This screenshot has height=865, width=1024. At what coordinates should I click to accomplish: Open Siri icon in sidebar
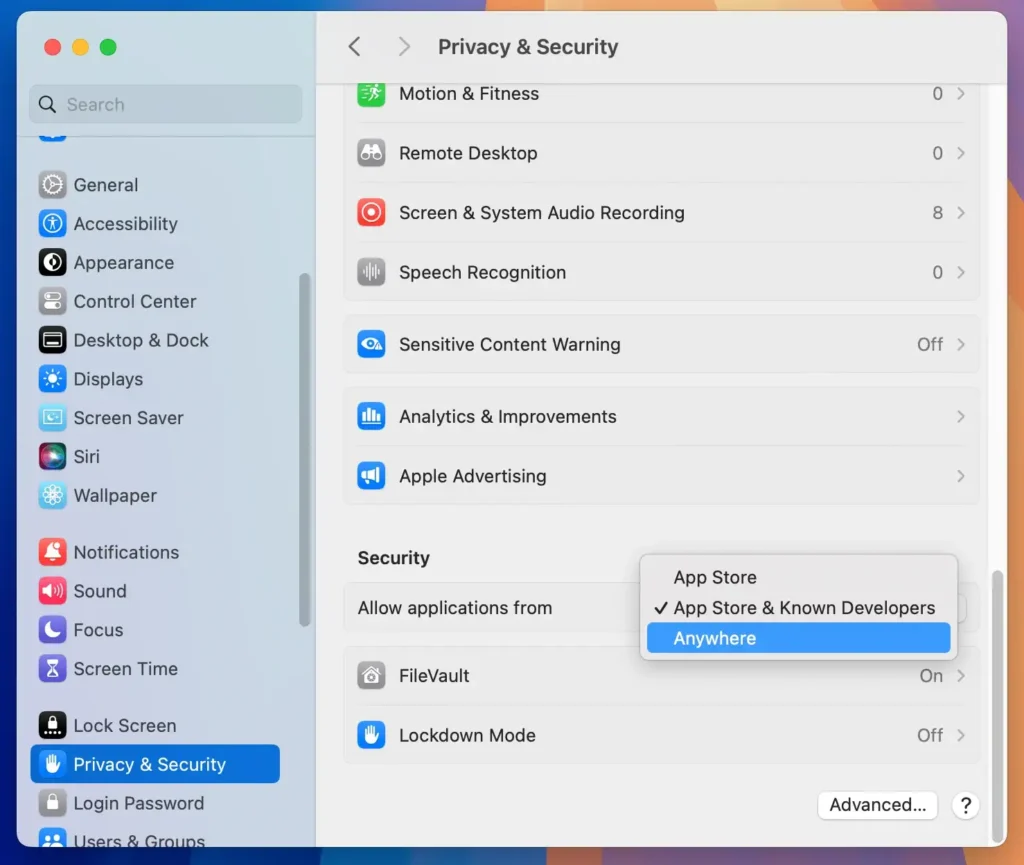pyautogui.click(x=52, y=457)
